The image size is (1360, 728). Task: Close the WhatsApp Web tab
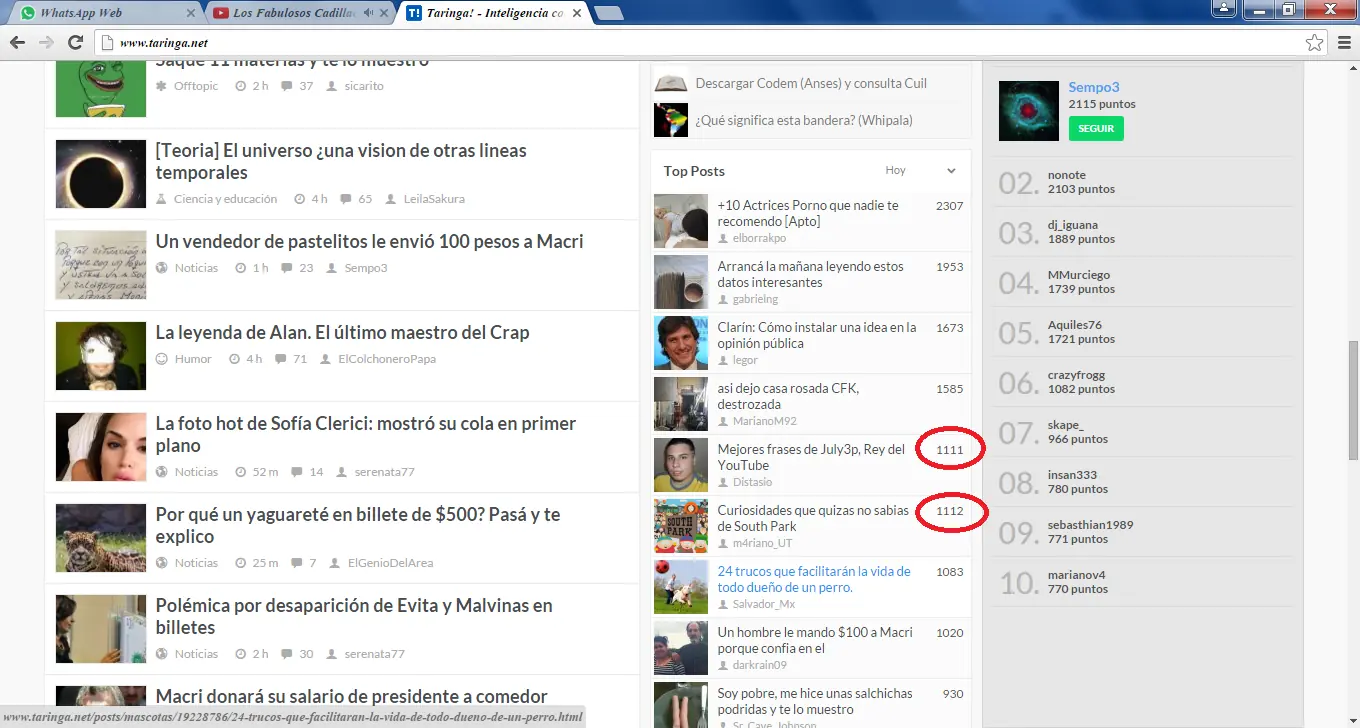pyautogui.click(x=190, y=13)
